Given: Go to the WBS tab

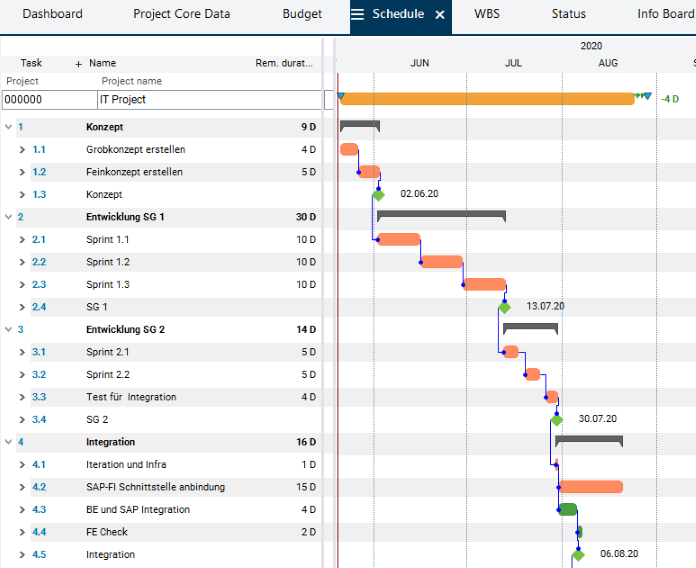Looking at the screenshot, I should coord(487,15).
